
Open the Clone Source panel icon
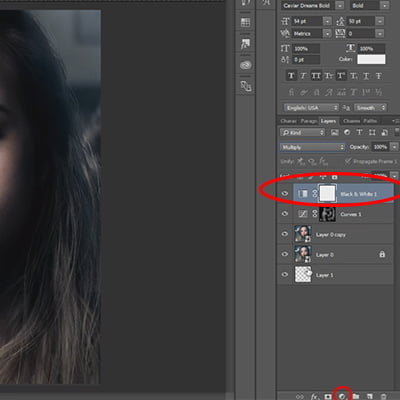[x=246, y=86]
